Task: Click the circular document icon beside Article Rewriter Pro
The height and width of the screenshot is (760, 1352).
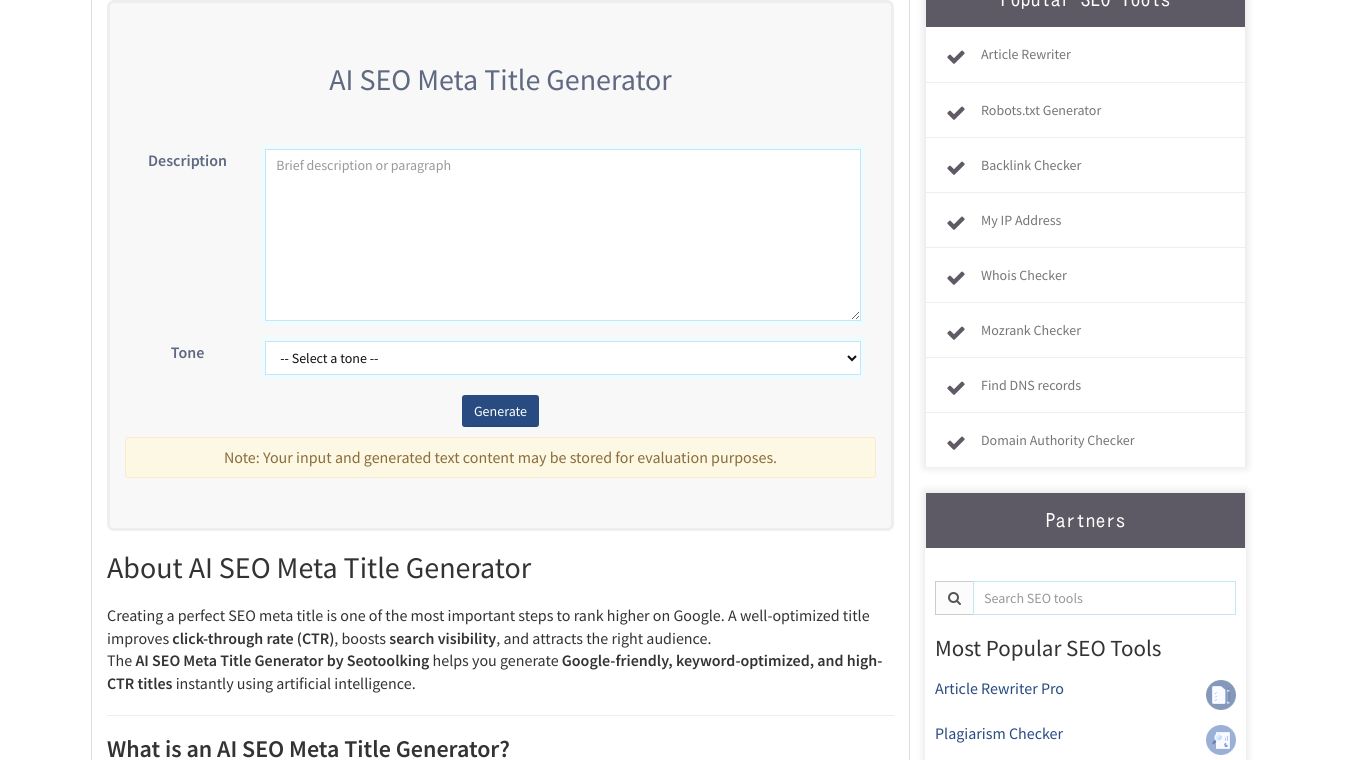Action: coord(1221,694)
